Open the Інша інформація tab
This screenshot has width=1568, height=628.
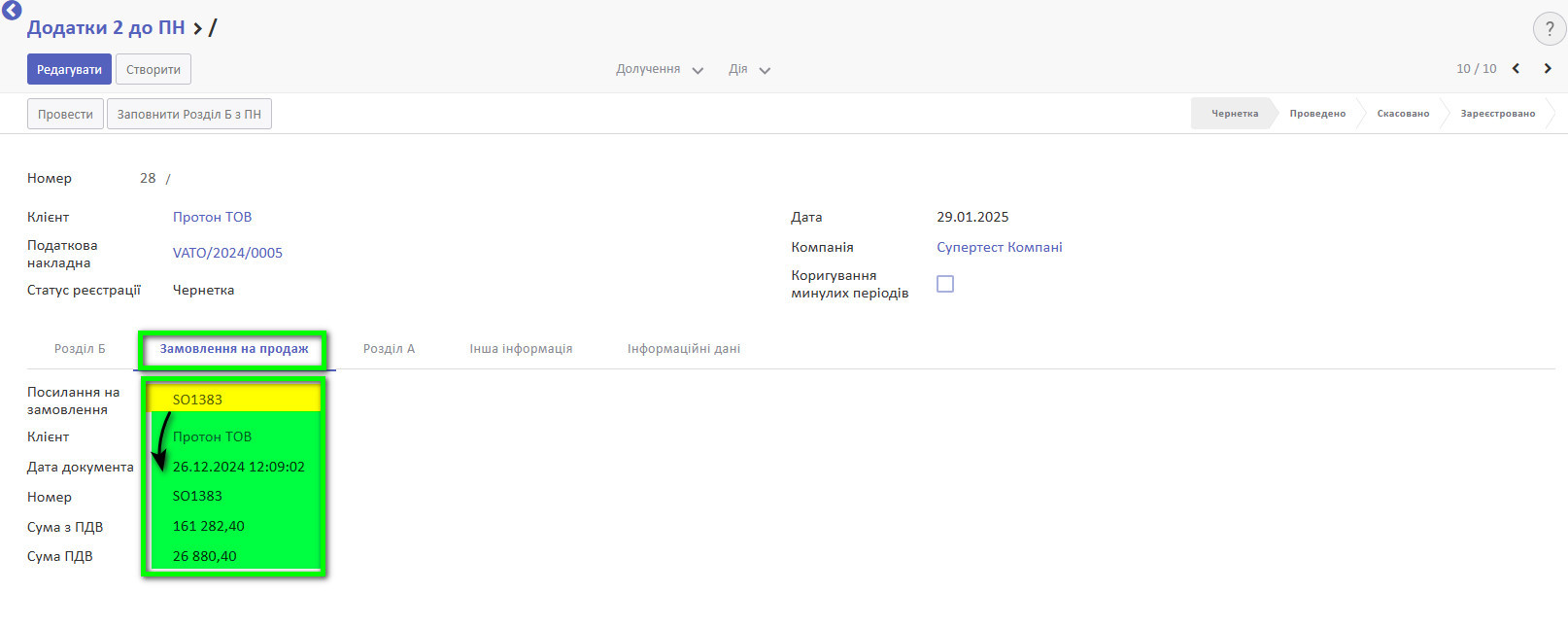521,349
